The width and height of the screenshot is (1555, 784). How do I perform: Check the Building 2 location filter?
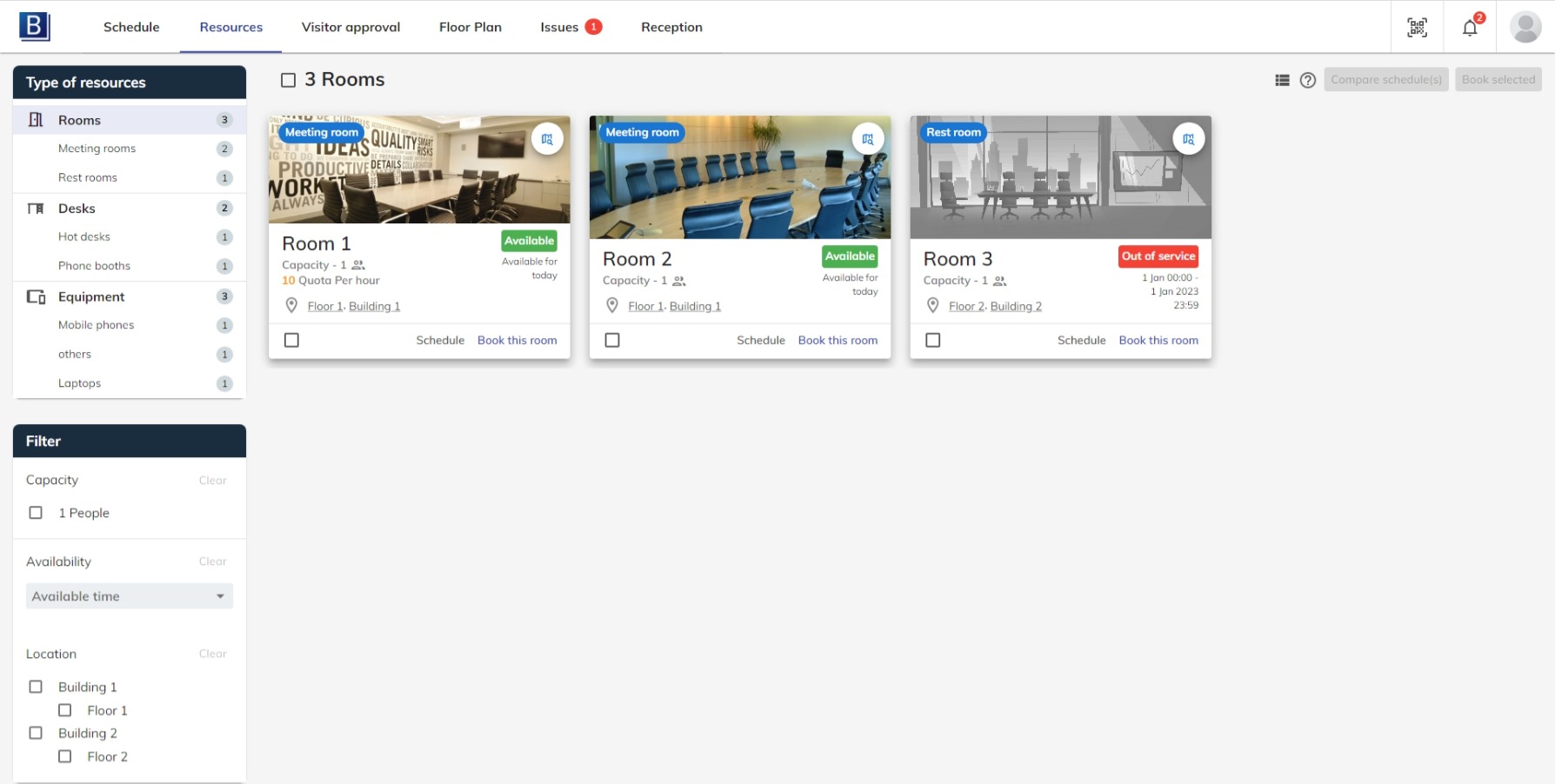tap(36, 733)
